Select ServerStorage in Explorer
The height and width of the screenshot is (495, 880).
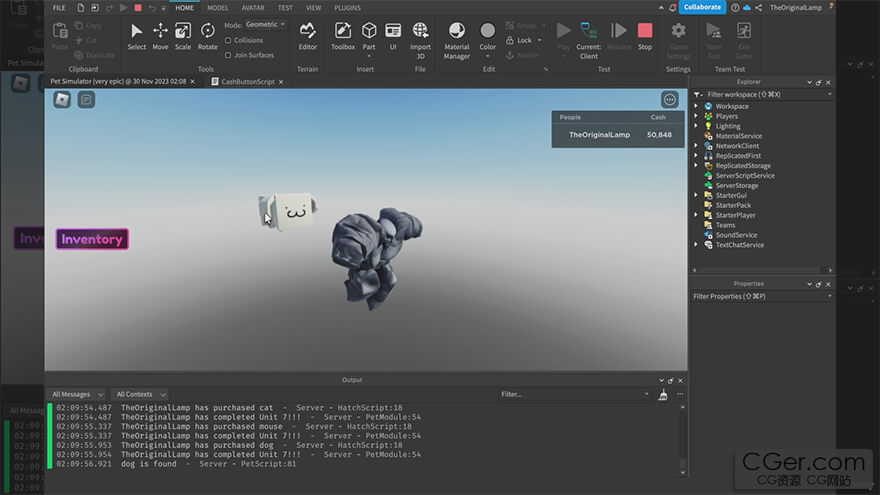[x=736, y=186]
